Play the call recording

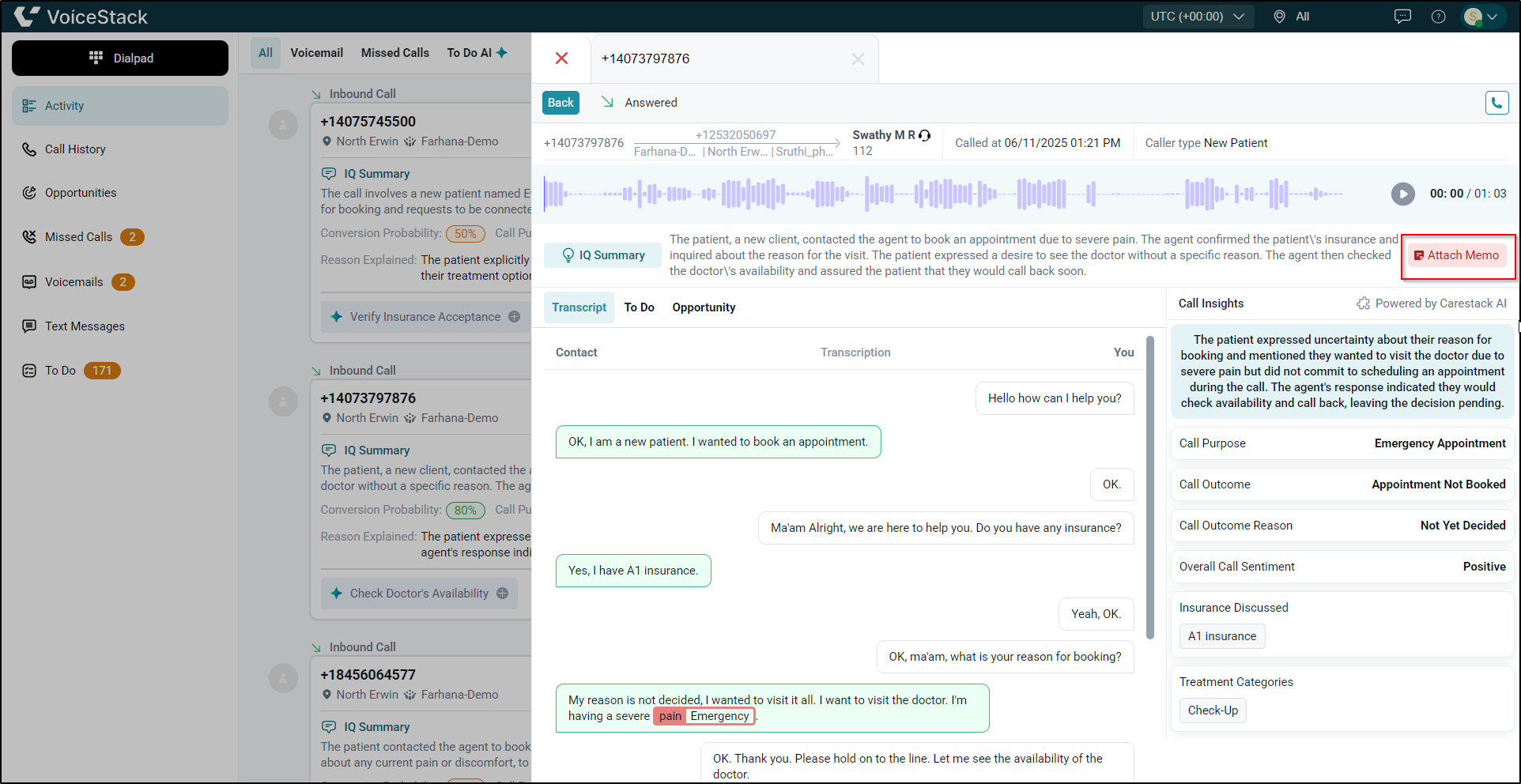coord(1402,194)
